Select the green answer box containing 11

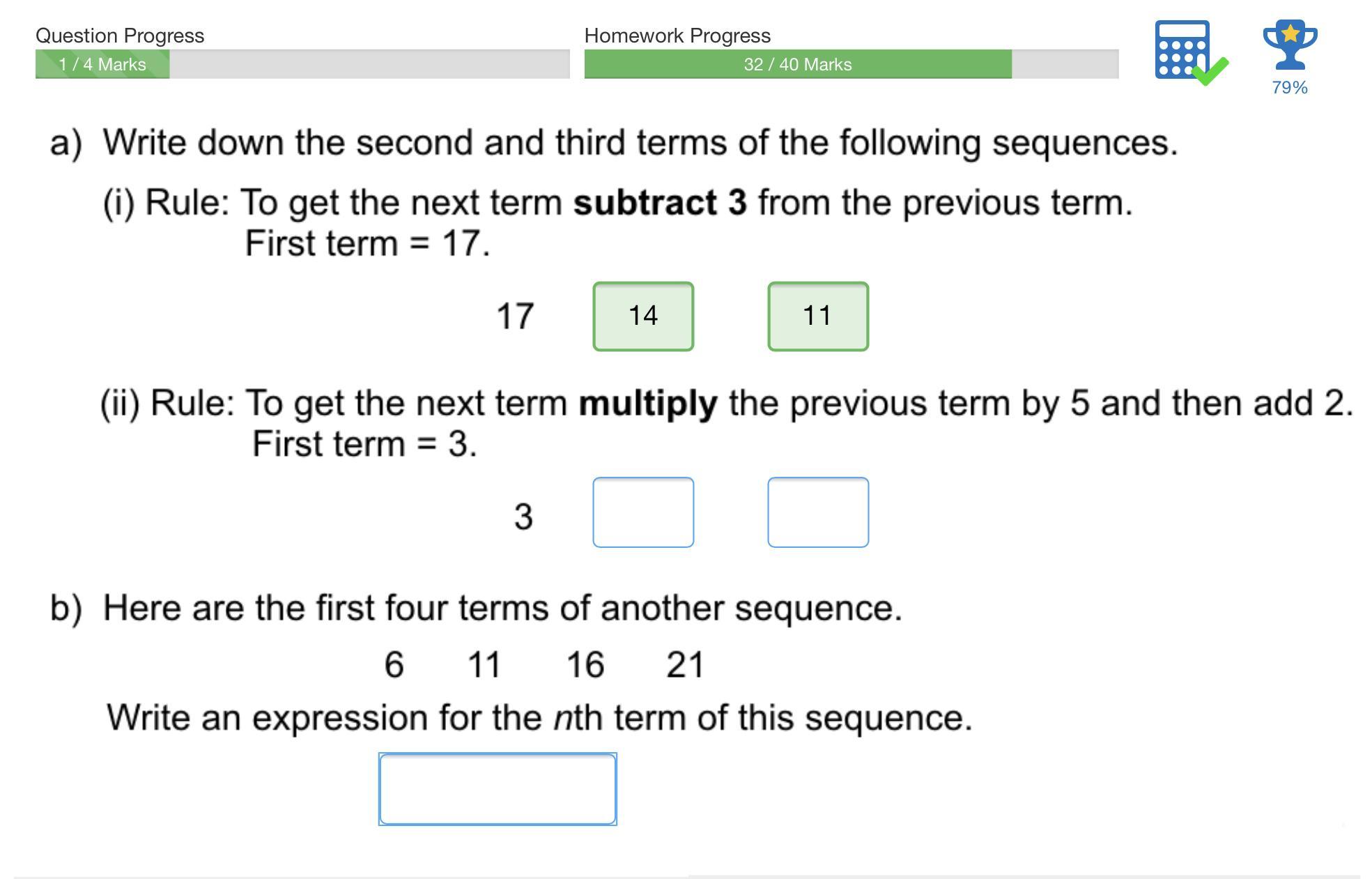click(817, 316)
